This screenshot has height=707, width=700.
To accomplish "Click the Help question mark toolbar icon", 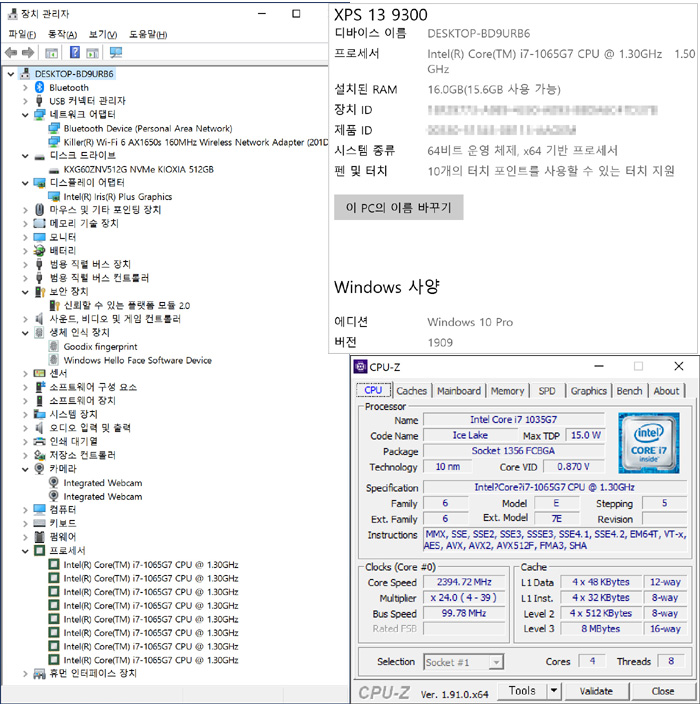I will pyautogui.click(x=75, y=52).
